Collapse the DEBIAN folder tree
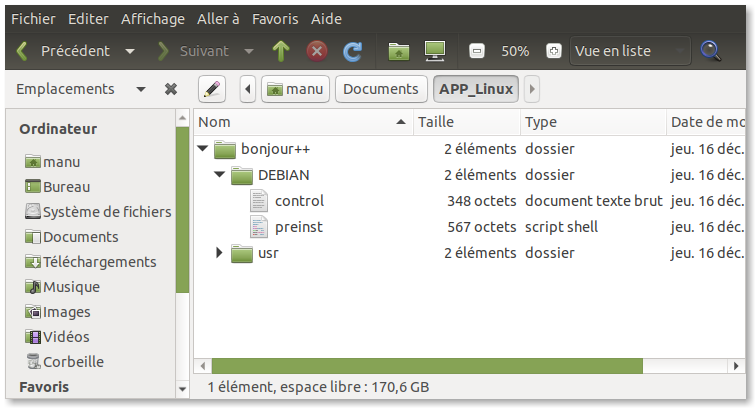755x408 pixels. pos(220,174)
